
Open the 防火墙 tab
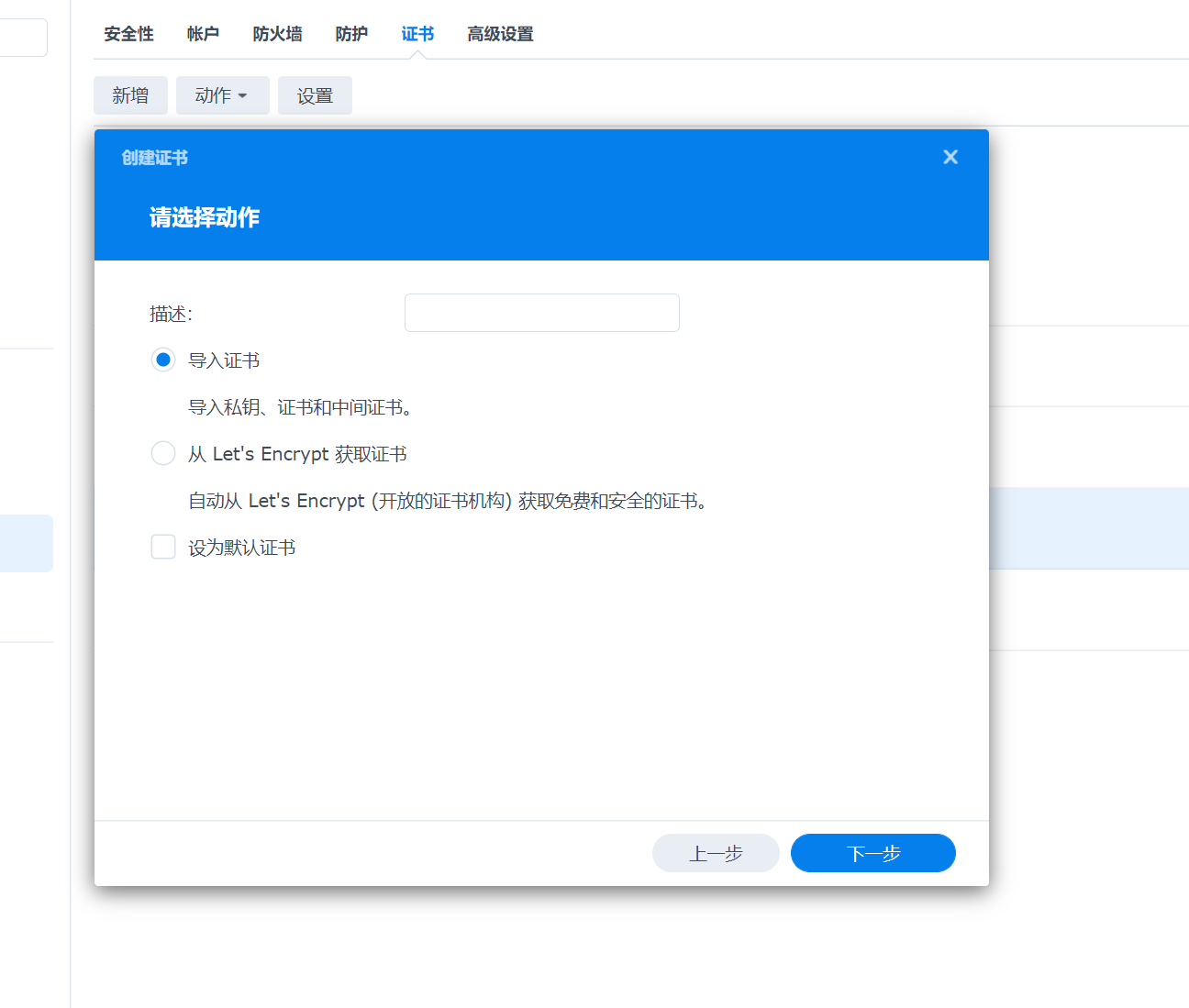coord(277,34)
